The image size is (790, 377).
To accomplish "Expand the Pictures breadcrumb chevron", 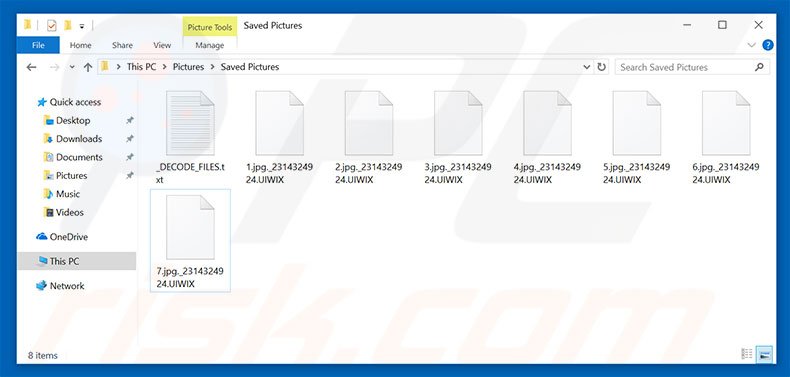I will click(x=212, y=67).
